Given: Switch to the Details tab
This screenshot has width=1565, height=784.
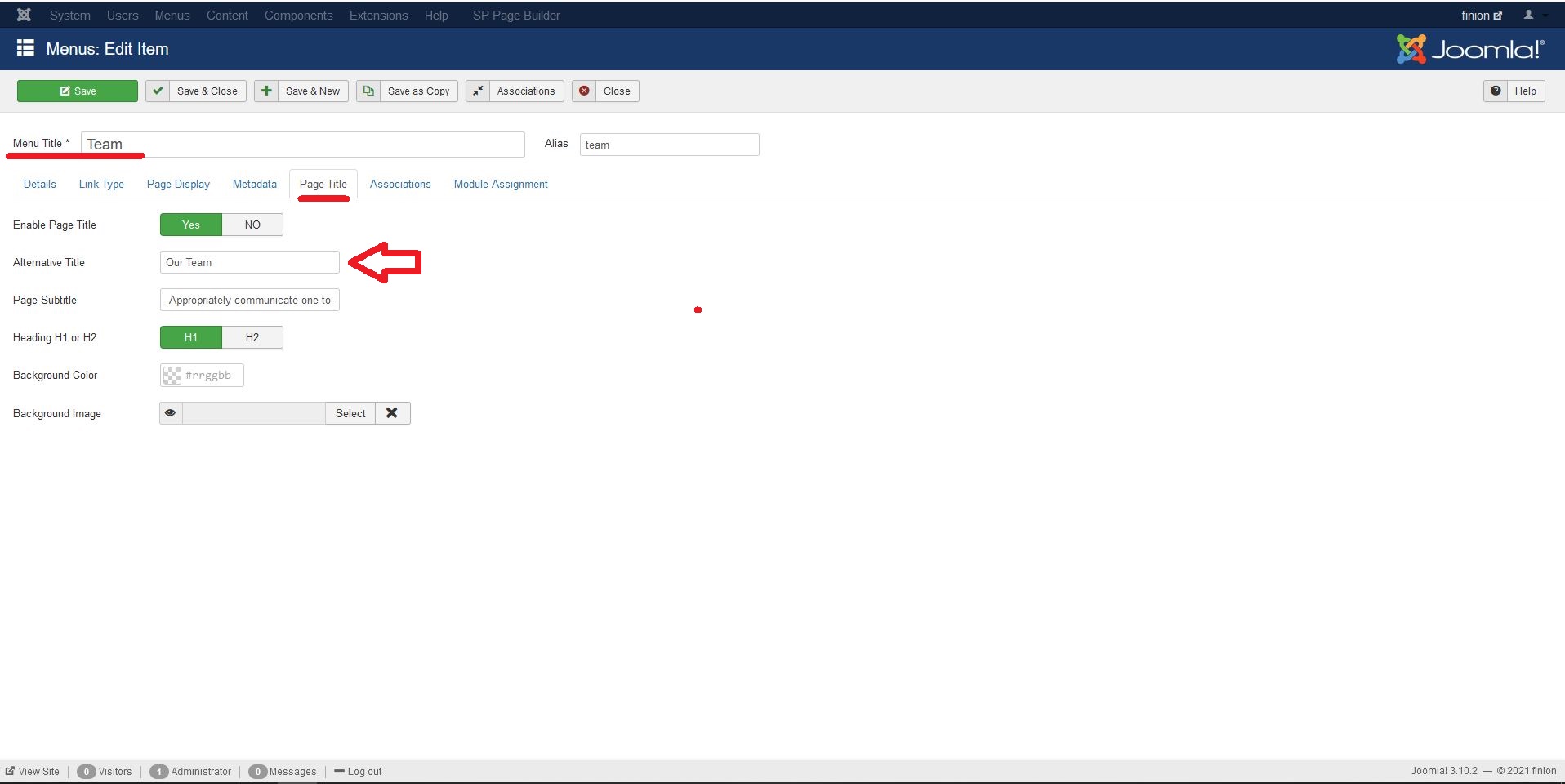Looking at the screenshot, I should pos(40,184).
